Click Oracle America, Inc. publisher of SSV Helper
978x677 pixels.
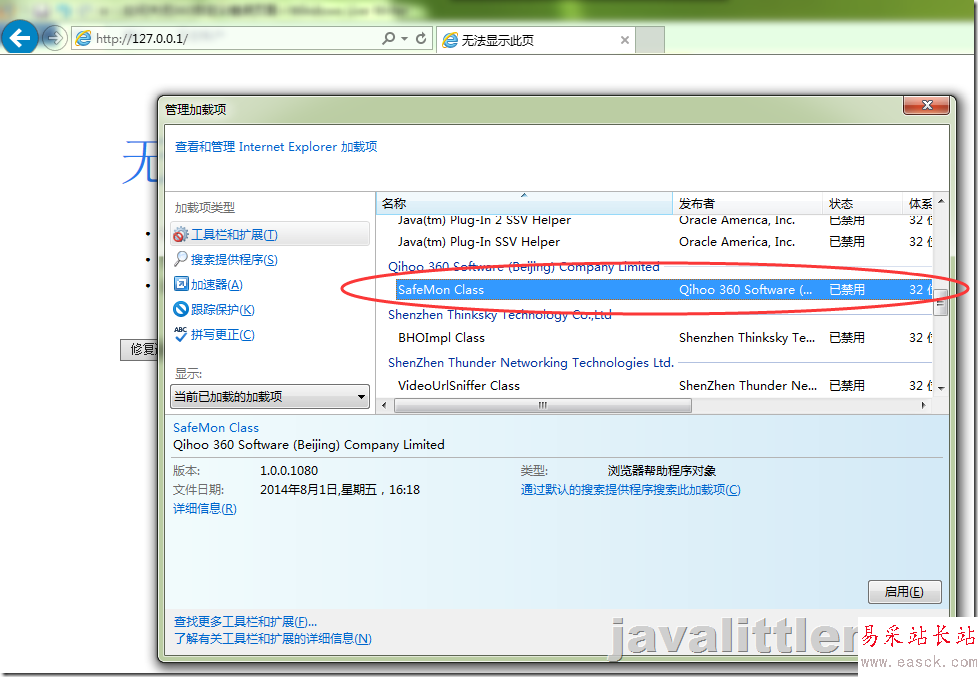737,242
